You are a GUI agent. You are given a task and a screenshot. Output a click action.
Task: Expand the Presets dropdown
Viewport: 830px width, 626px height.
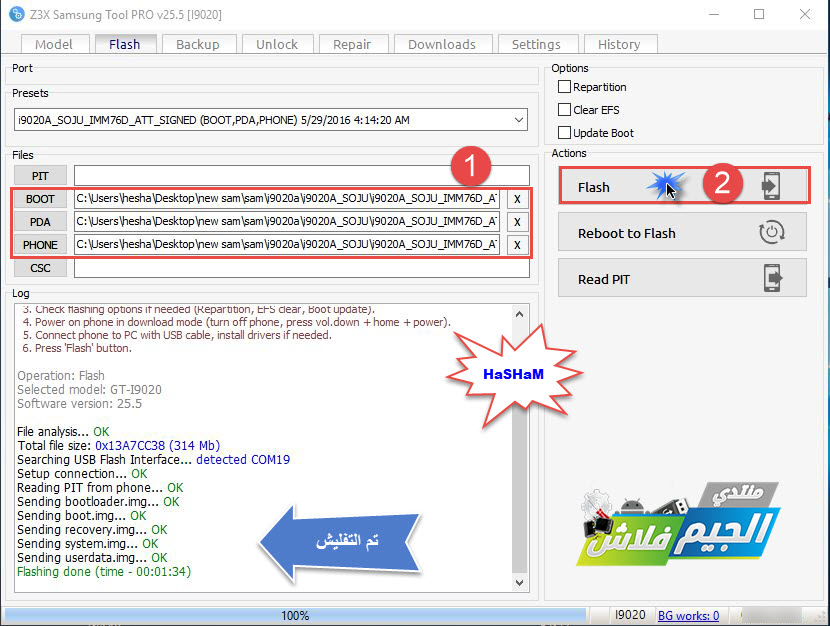(x=519, y=120)
